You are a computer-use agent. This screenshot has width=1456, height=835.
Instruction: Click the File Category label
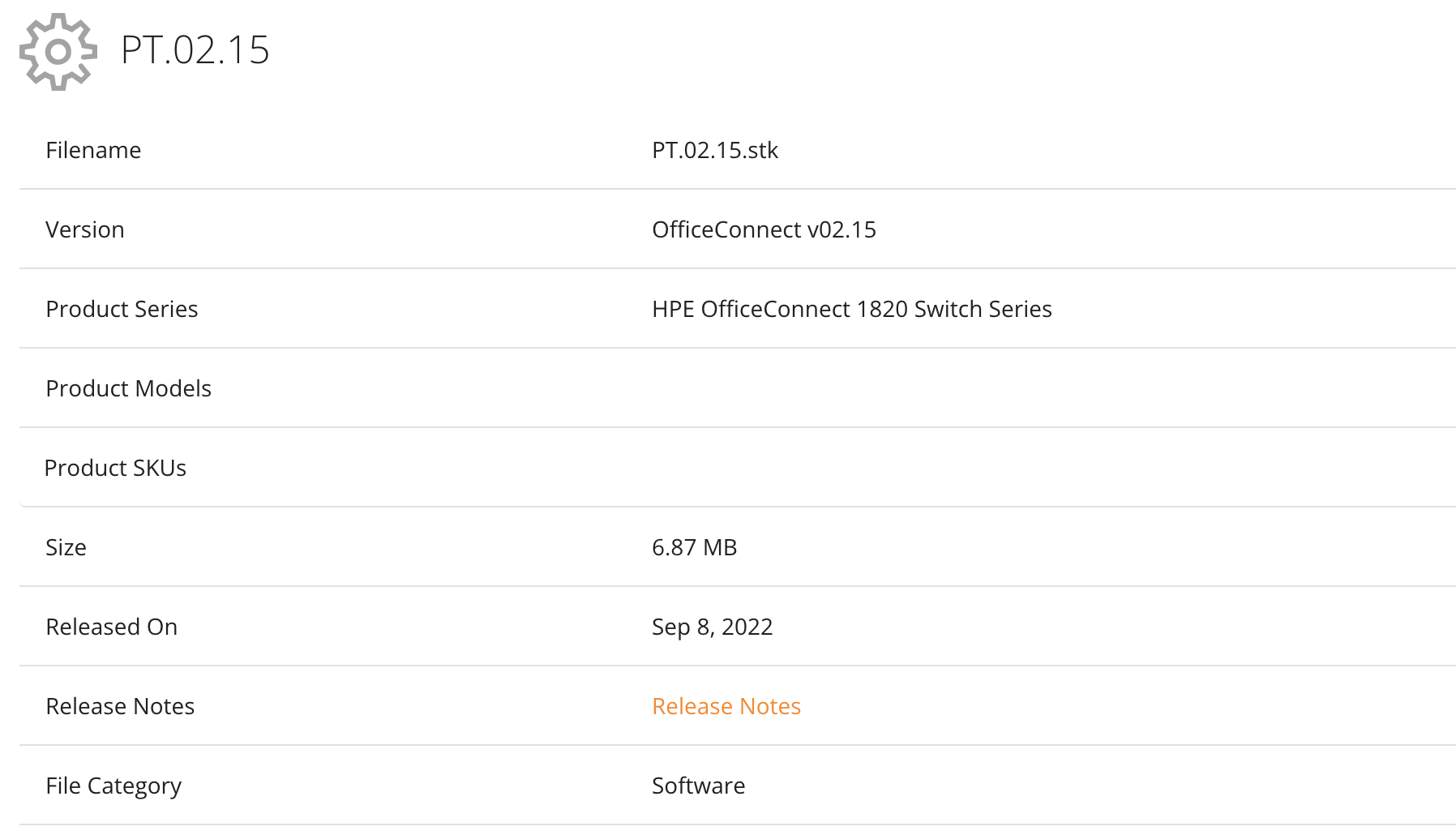click(113, 786)
